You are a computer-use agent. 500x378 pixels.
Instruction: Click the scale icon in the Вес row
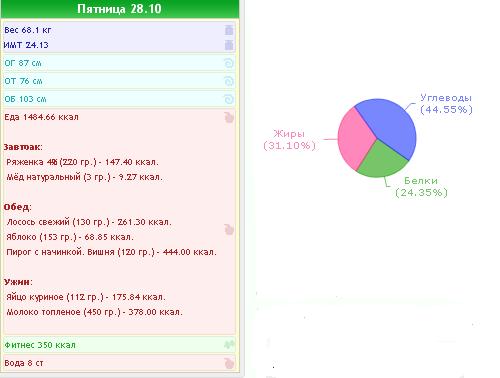tap(229, 30)
